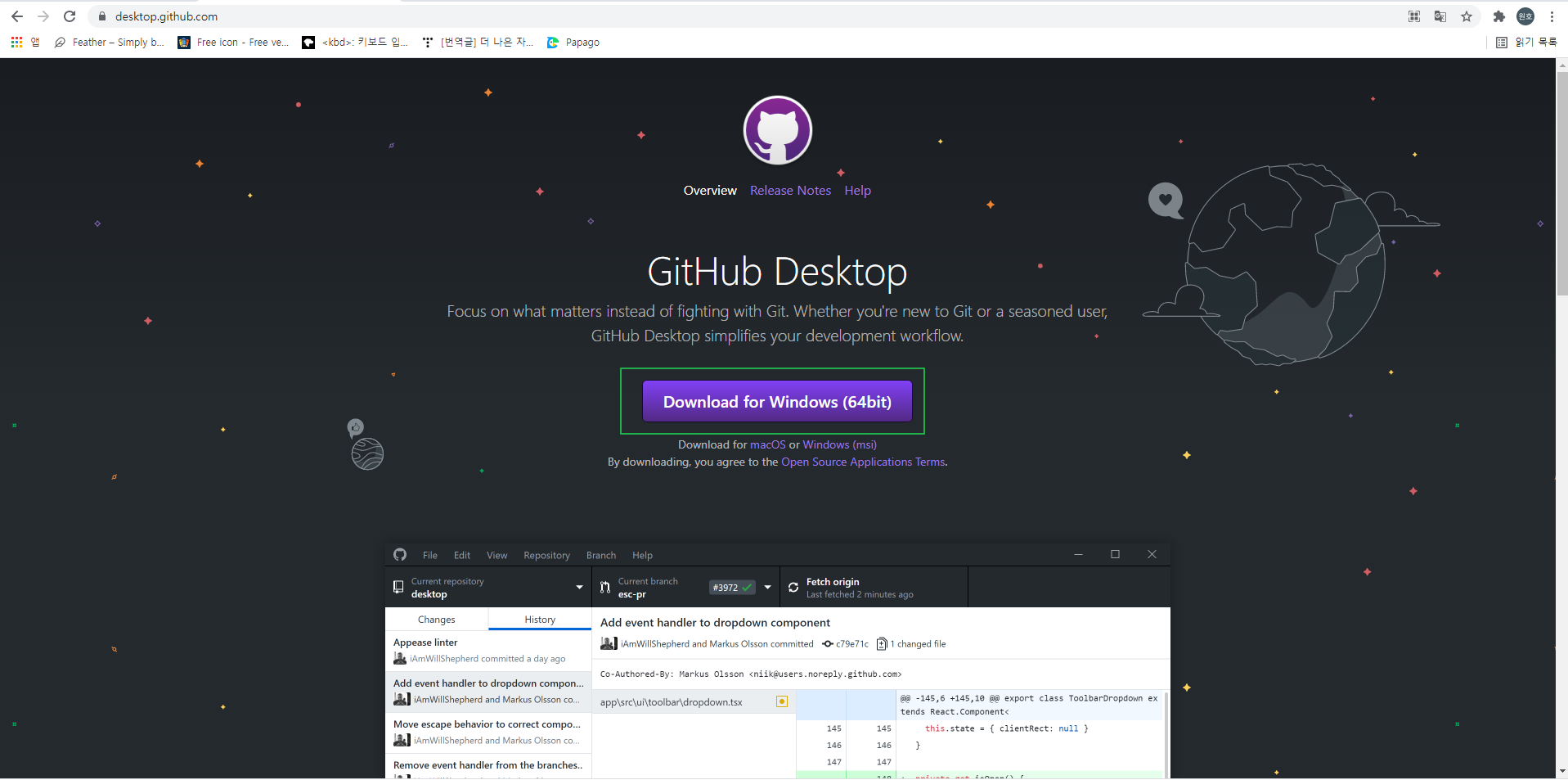Open the <kbd> keyboard bookmark
The height and width of the screenshot is (780, 1568).
pyautogui.click(x=355, y=43)
